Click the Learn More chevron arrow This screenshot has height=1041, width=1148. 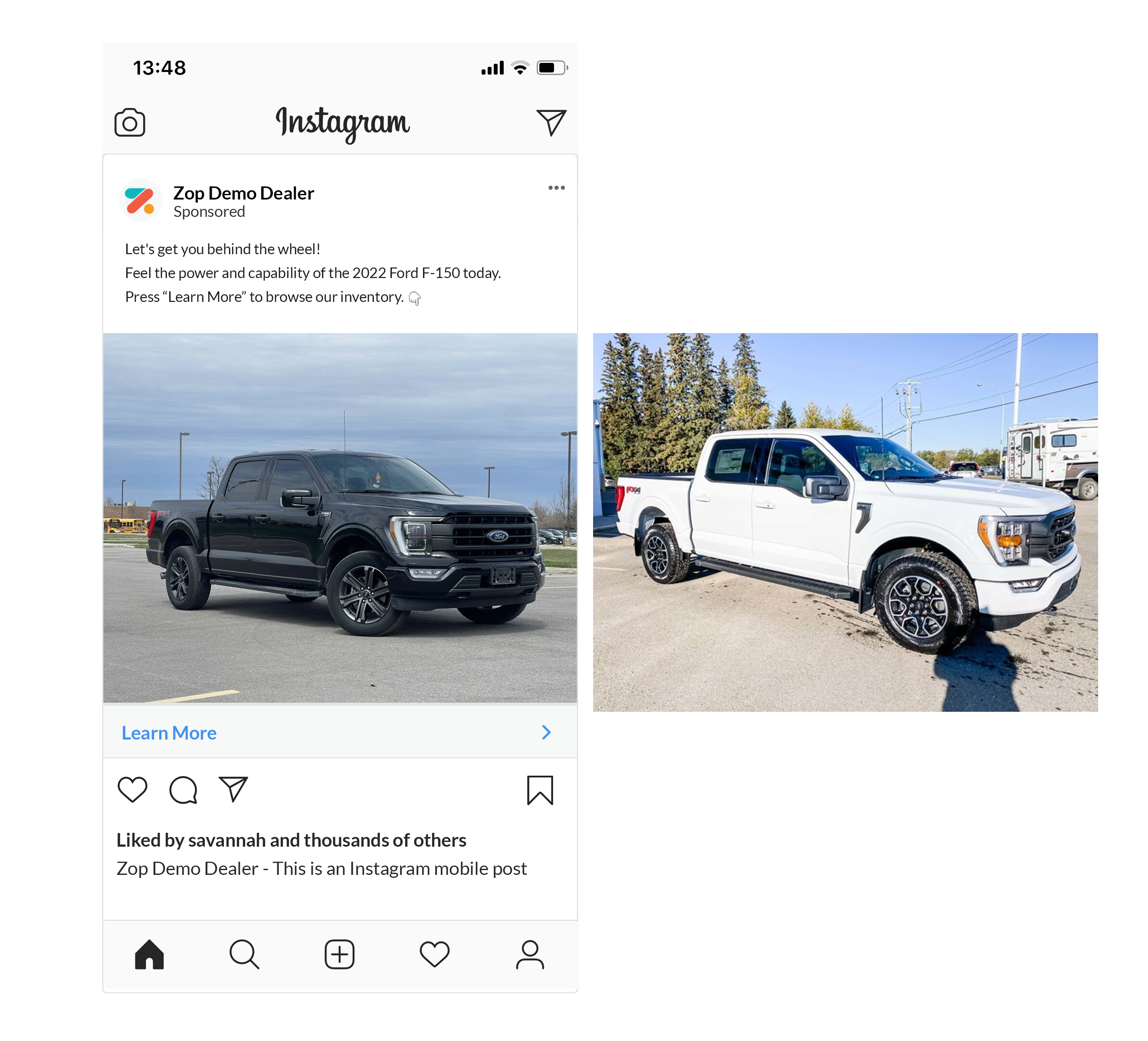[547, 733]
